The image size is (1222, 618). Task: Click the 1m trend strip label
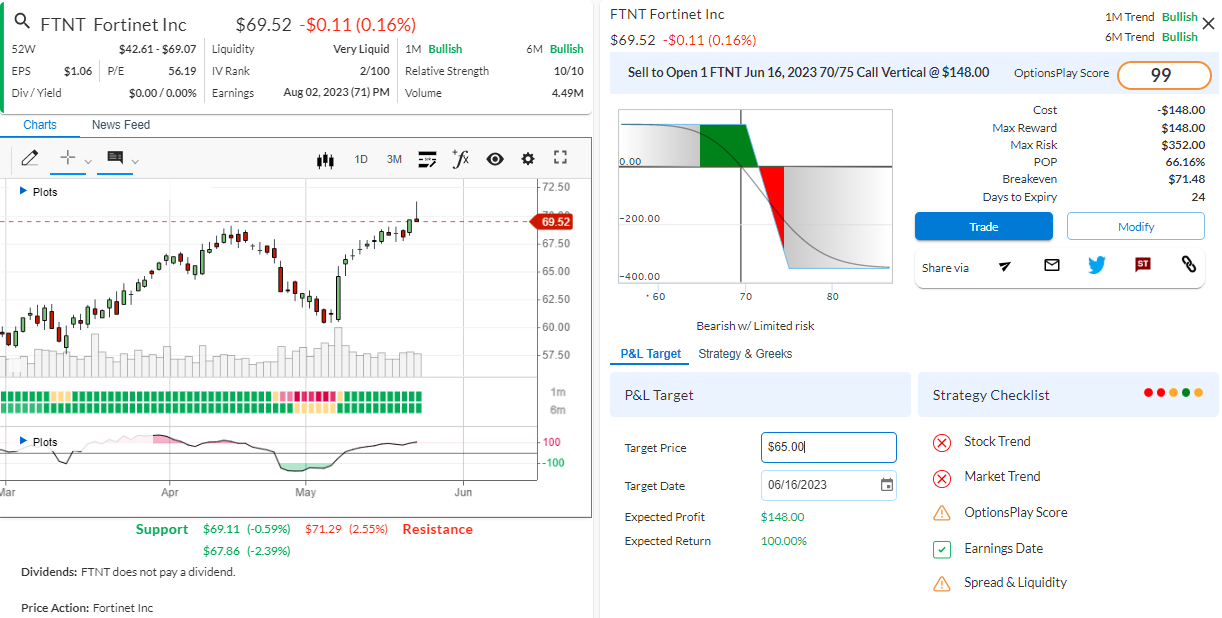point(557,392)
